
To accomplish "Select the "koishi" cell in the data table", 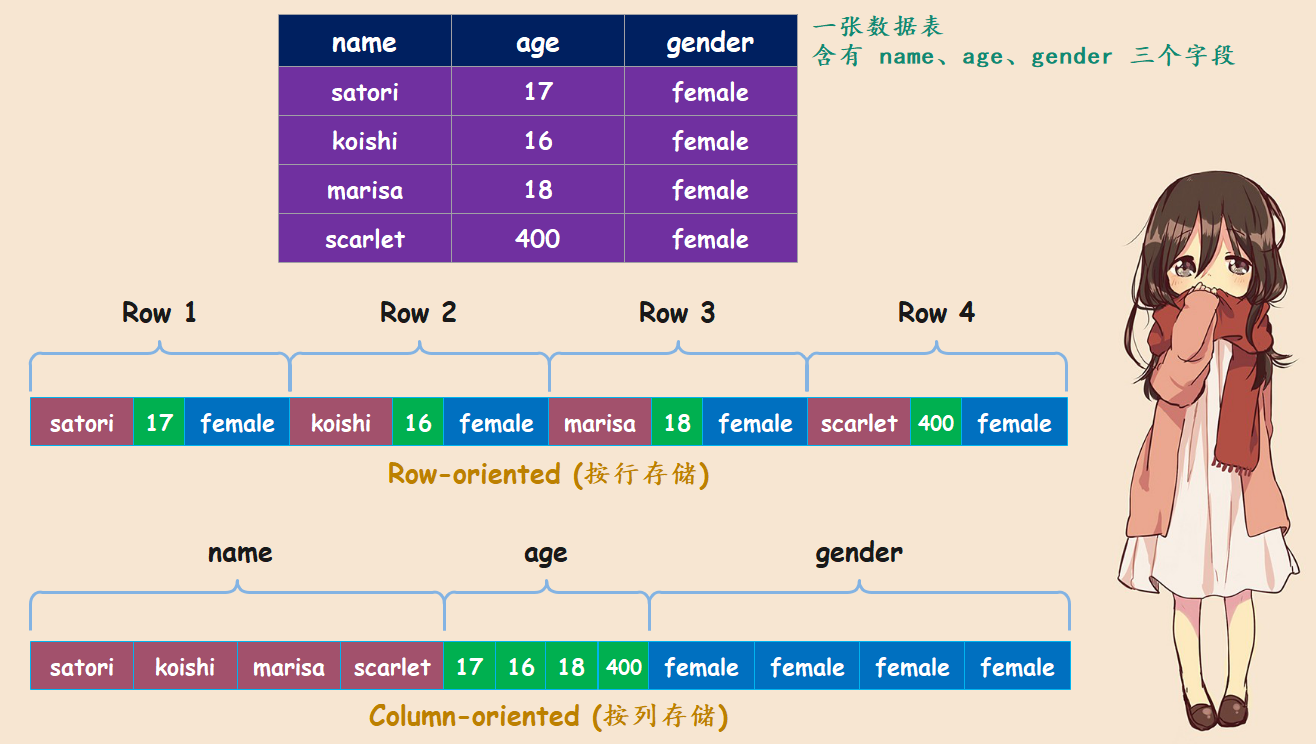I will click(x=364, y=141).
